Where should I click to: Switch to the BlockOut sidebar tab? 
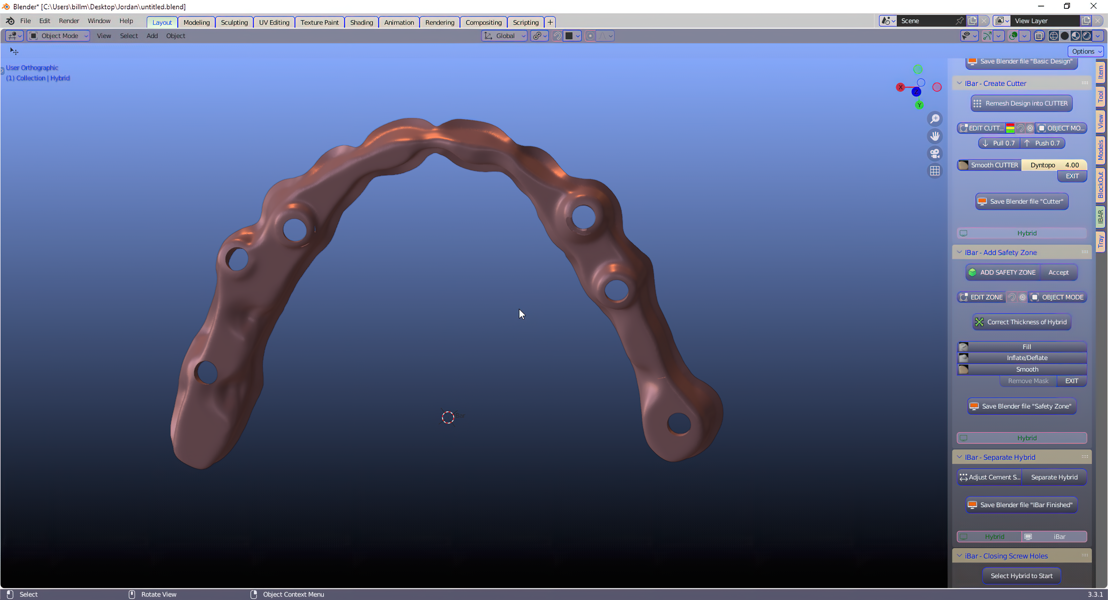tap(1100, 184)
